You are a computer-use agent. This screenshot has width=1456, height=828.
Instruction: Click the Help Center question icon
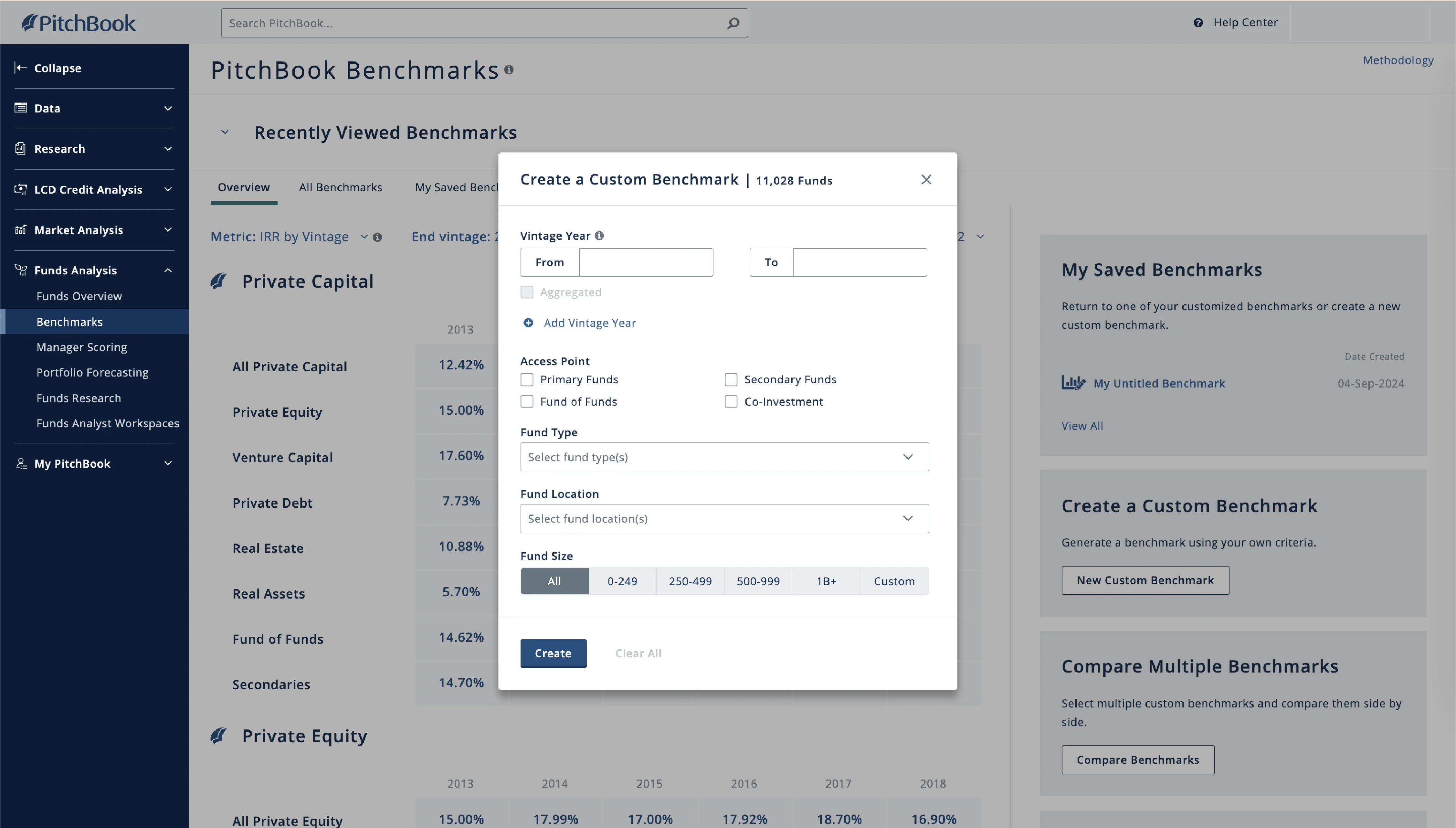(1198, 23)
